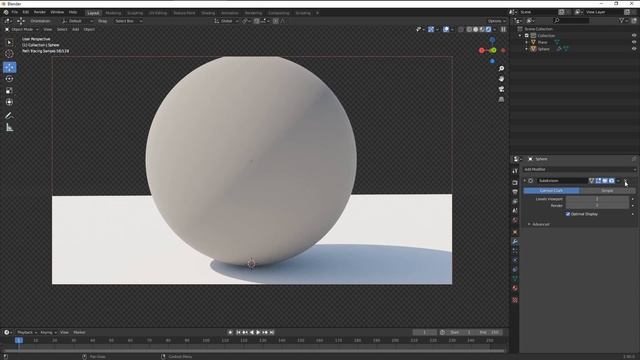Image resolution: width=640 pixels, height=360 pixels.
Task: Expand the Sphere tree item
Action: click(527, 49)
